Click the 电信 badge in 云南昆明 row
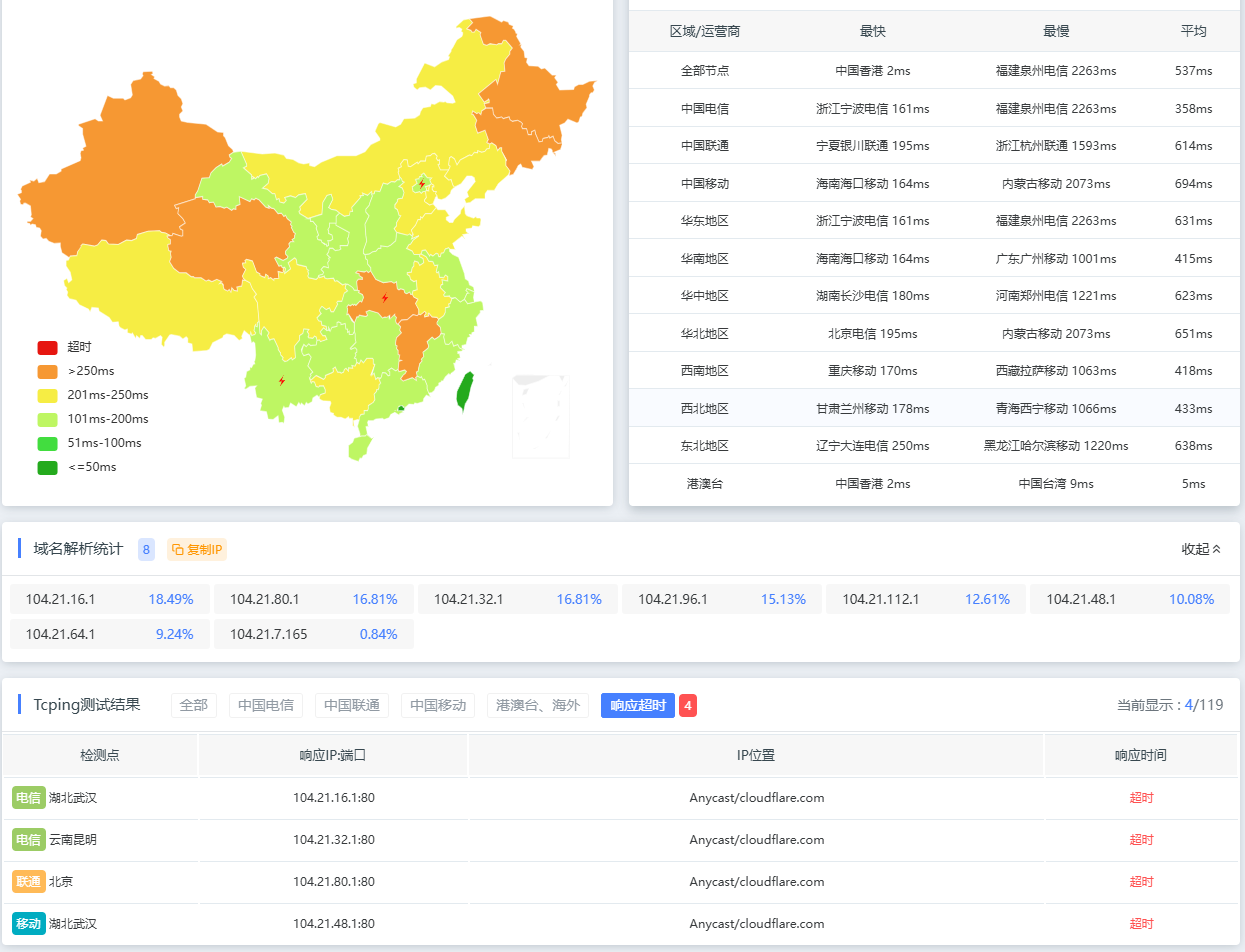Screen dimensions: 1245x952 pyautogui.click(x=28, y=840)
